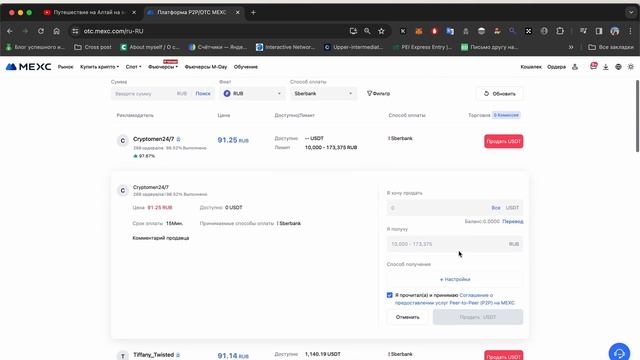Open the browser tab list chevron
This screenshot has height=360, width=640.
[631, 13]
